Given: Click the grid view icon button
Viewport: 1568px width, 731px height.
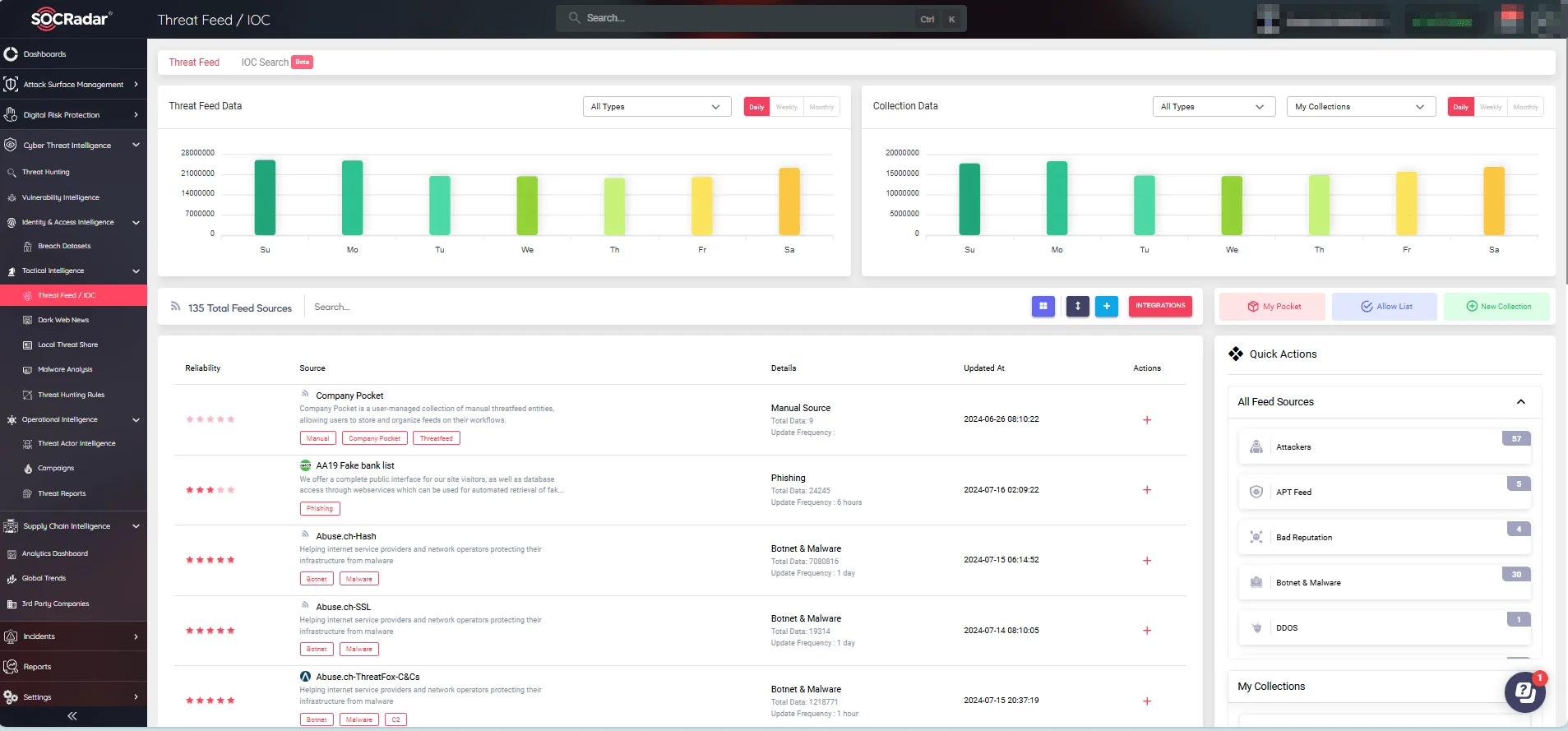Looking at the screenshot, I should click(1043, 306).
